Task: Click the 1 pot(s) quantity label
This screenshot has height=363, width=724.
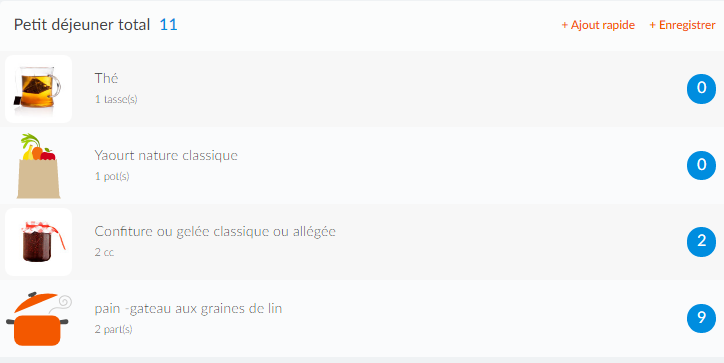Action: click(x=112, y=176)
